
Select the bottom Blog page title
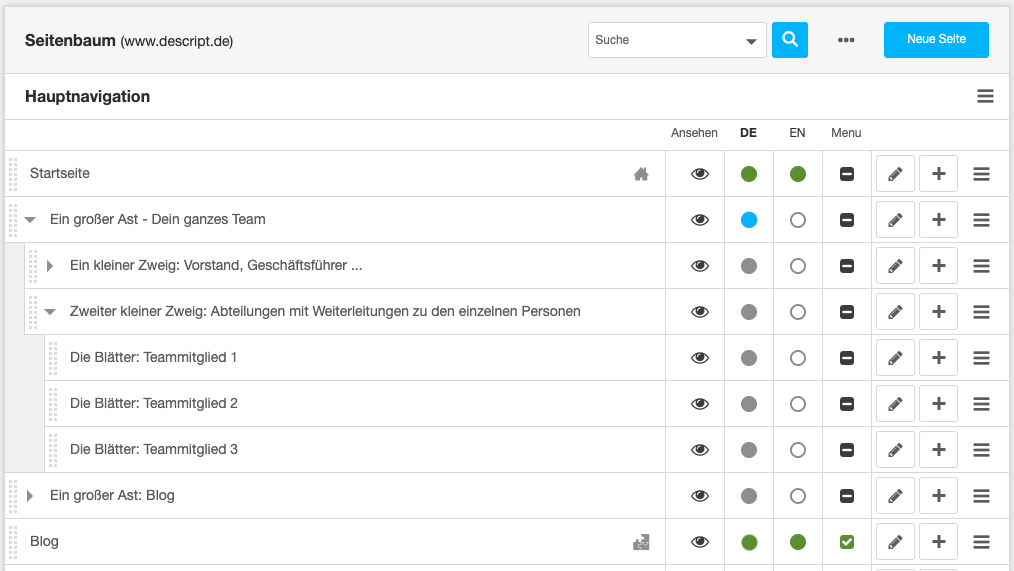(x=44, y=541)
